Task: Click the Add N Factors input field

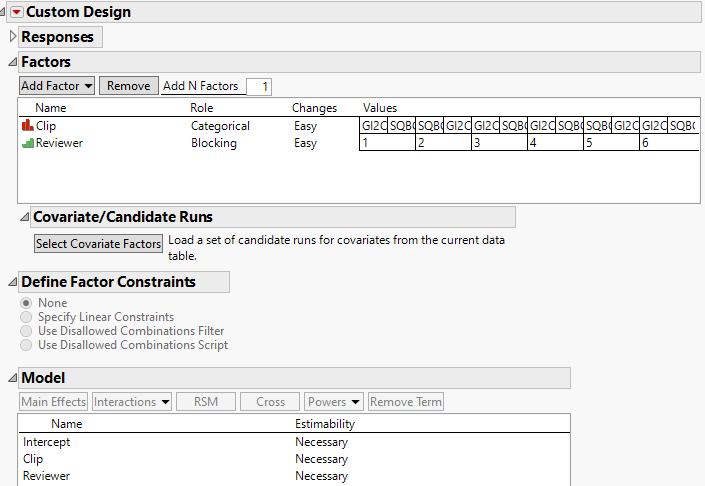Action: coord(258,87)
